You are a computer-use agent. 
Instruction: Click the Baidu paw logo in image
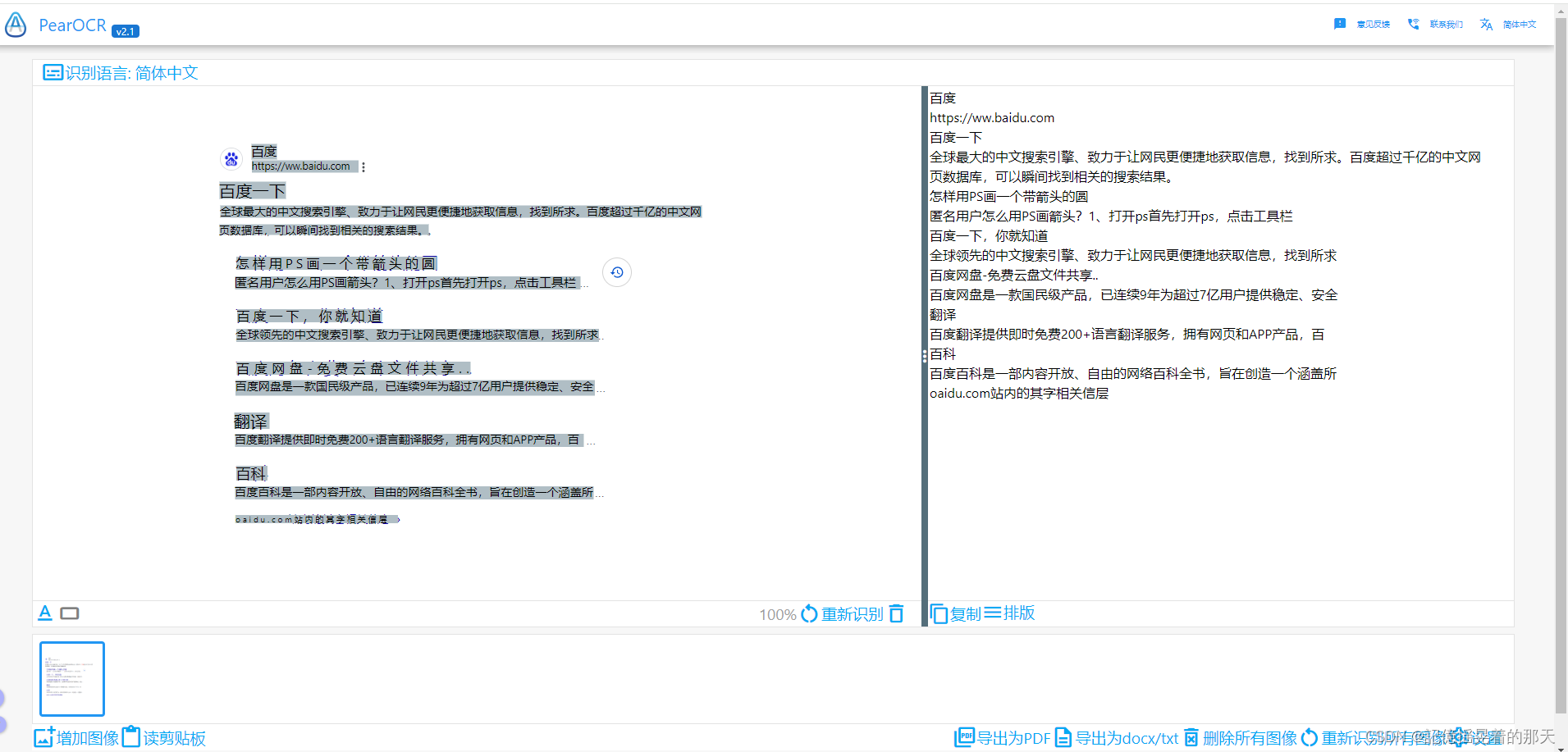(231, 159)
